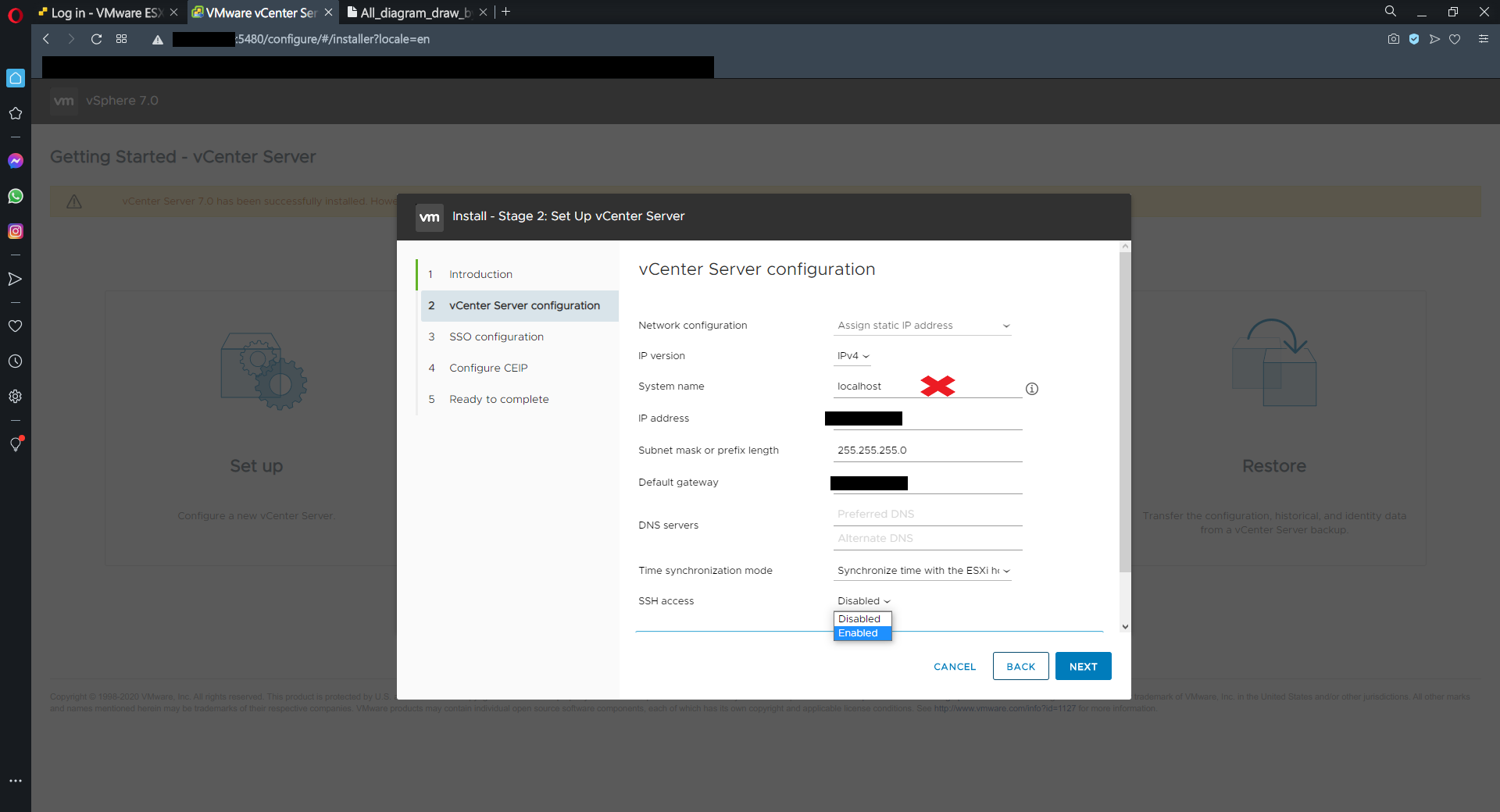Screen dimensions: 1500x812
Task: Open the My Flow sidebar icon
Action: tap(15, 279)
